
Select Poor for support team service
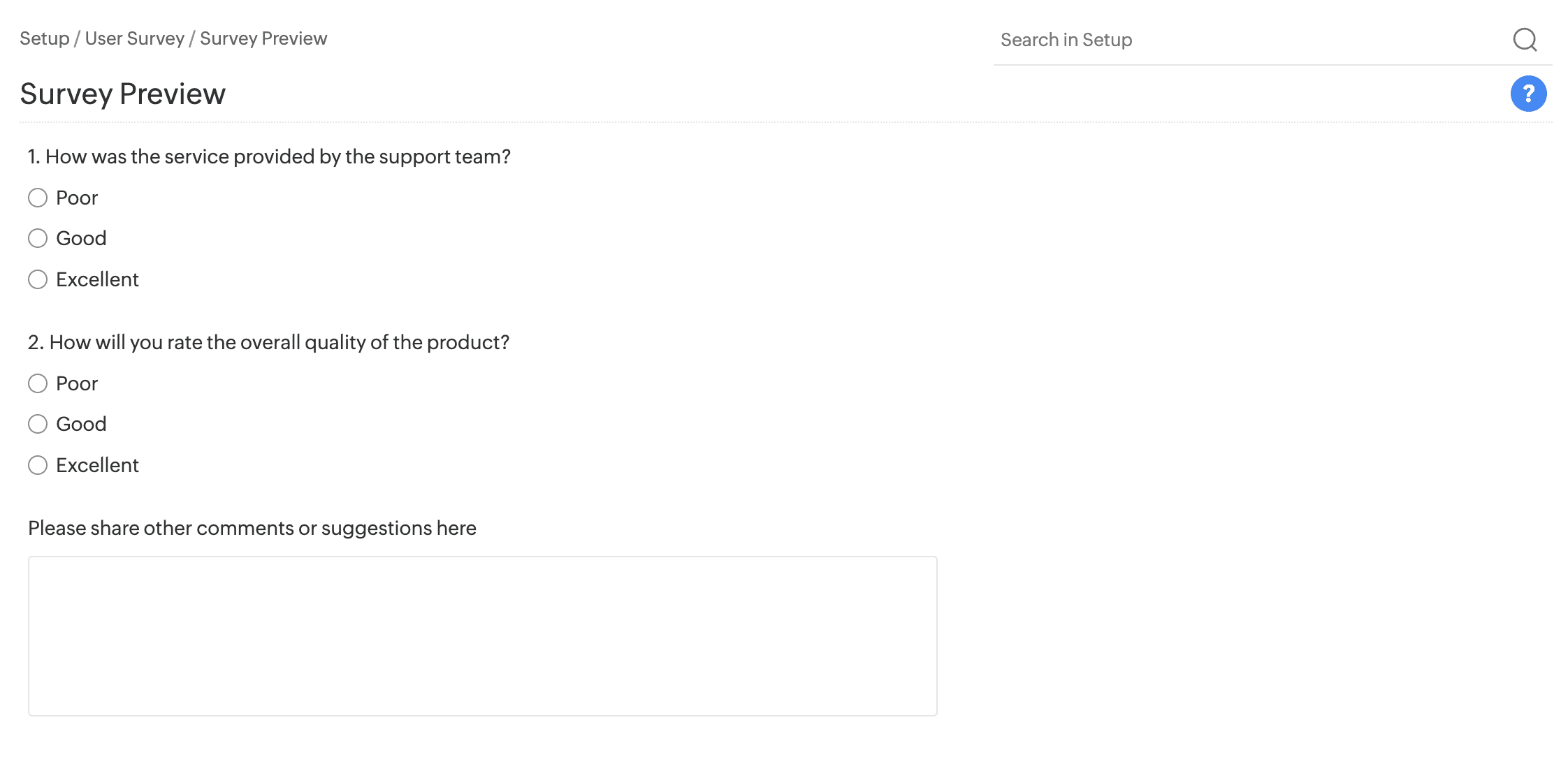(x=38, y=198)
